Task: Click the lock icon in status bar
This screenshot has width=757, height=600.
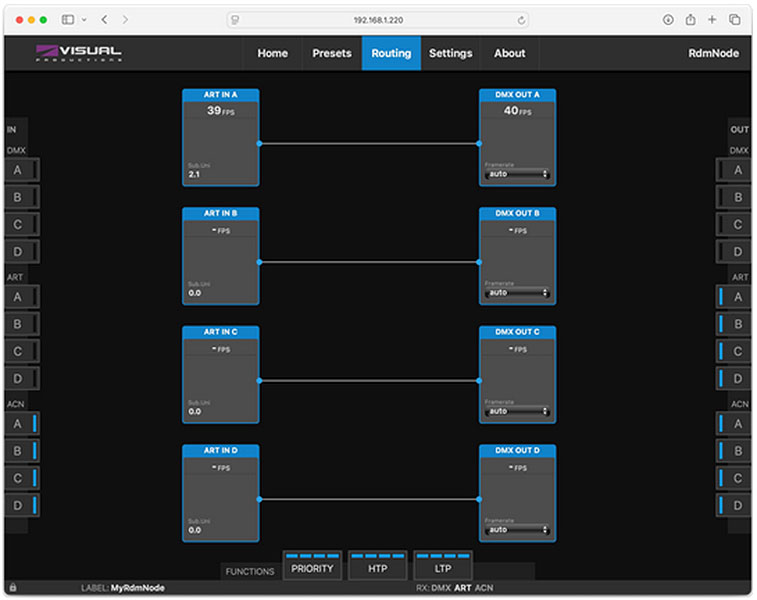Action: pos(12,588)
